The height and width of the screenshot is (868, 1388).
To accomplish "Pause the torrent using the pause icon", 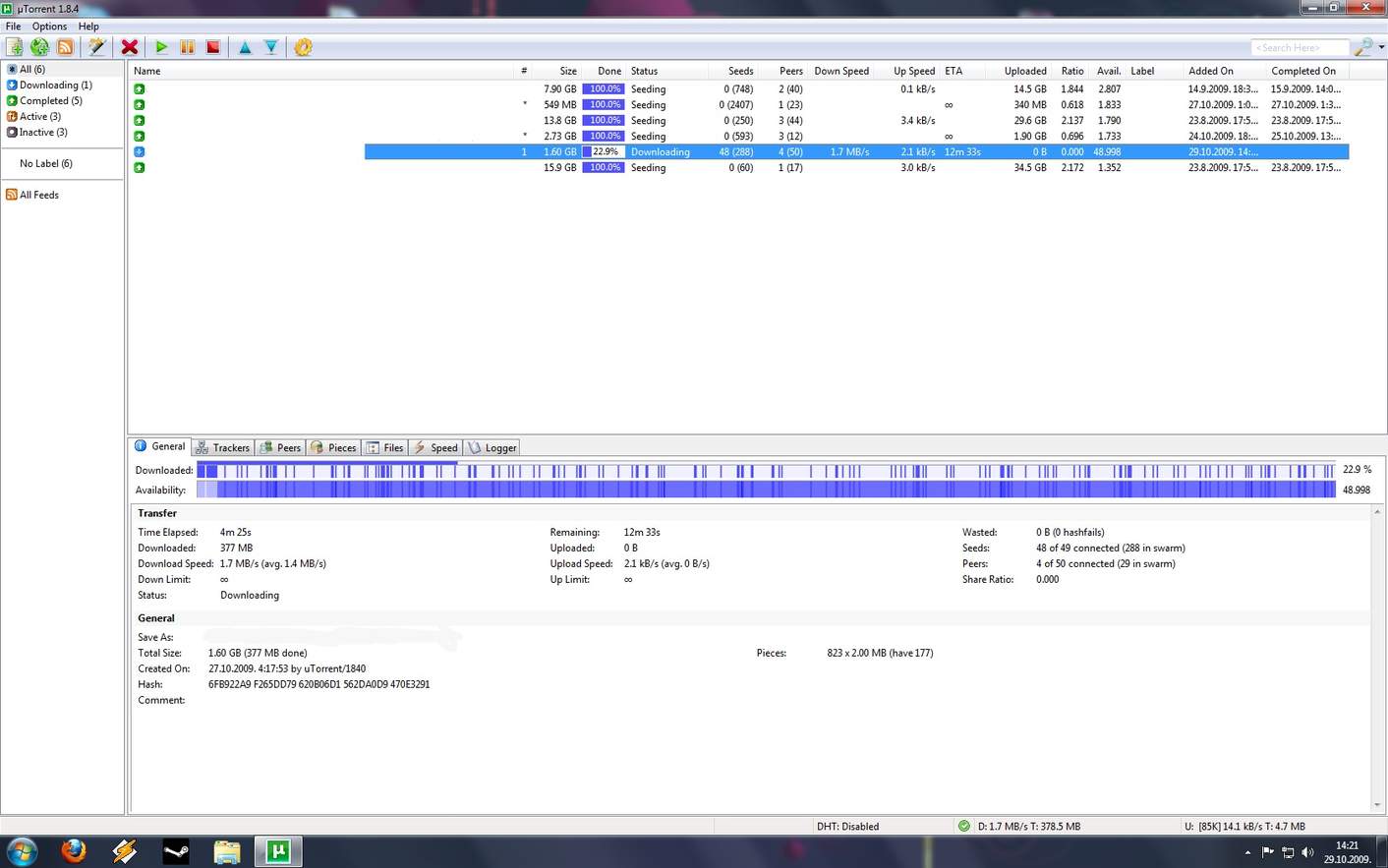I will point(187,47).
